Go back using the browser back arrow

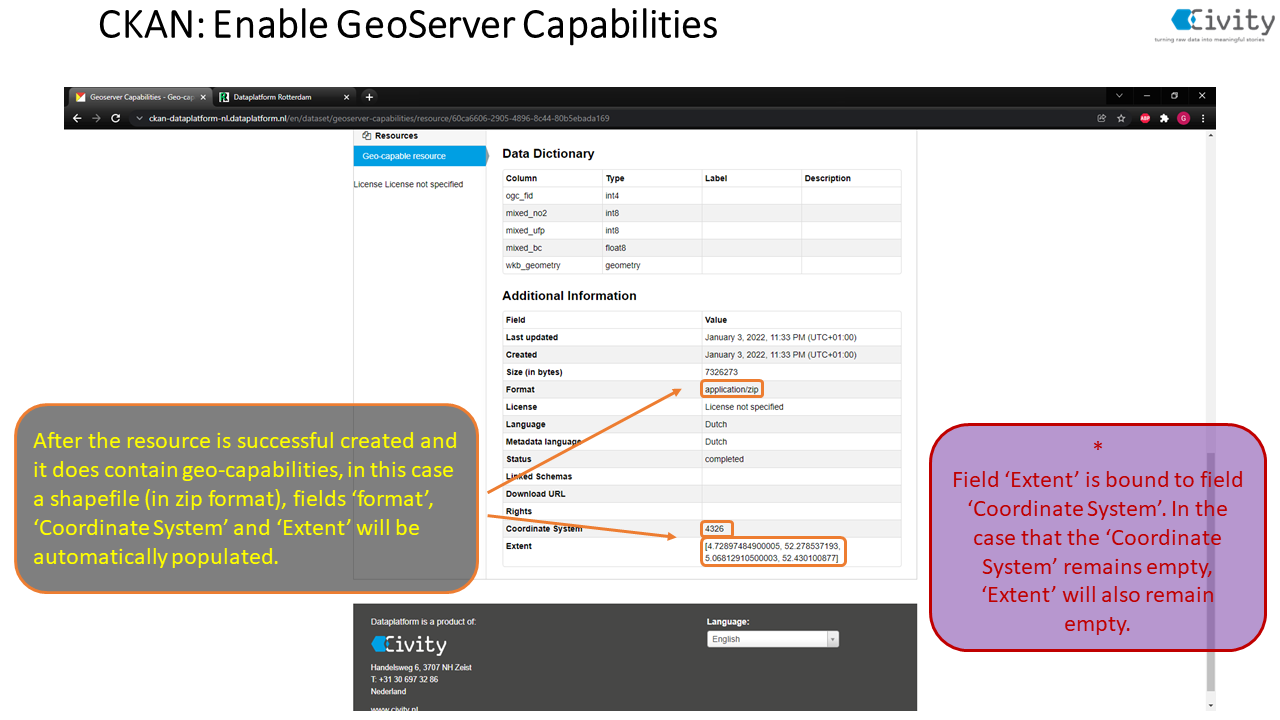pyautogui.click(x=78, y=118)
